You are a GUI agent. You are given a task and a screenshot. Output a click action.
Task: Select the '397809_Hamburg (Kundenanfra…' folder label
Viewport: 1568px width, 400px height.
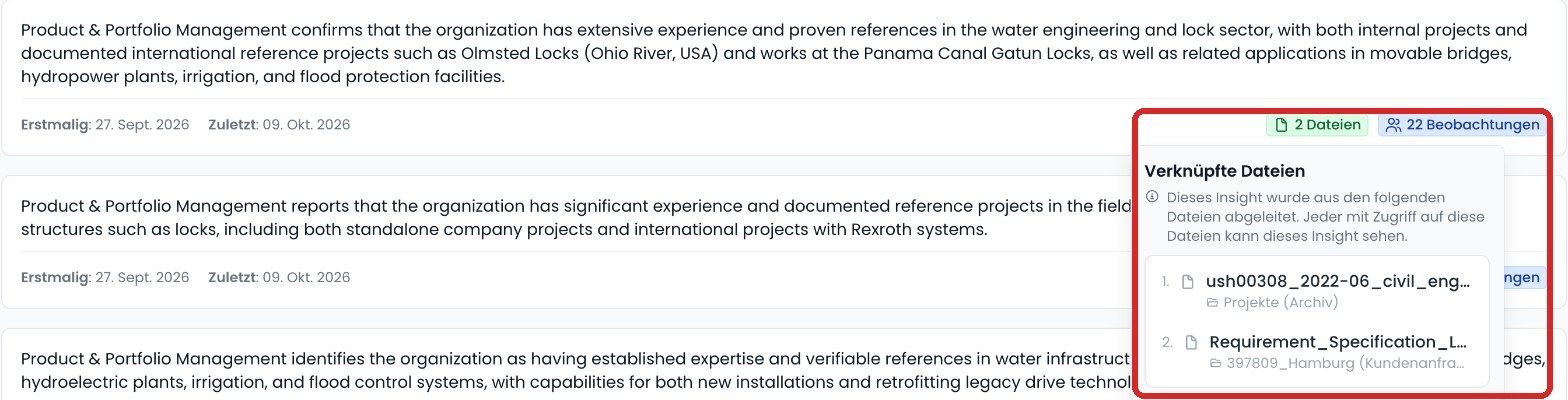click(1351, 363)
